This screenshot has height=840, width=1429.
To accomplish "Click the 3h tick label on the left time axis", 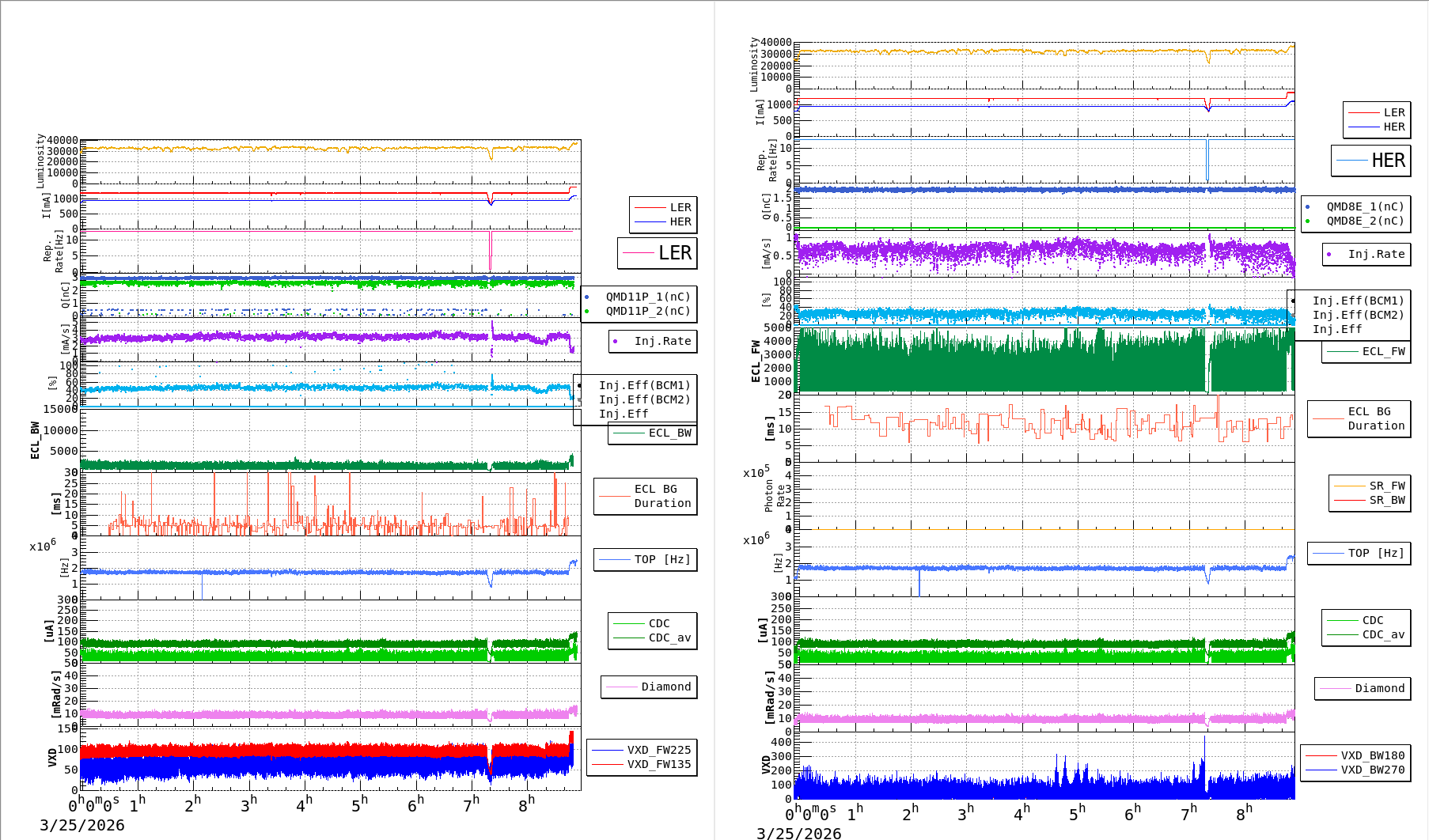I will click(248, 804).
